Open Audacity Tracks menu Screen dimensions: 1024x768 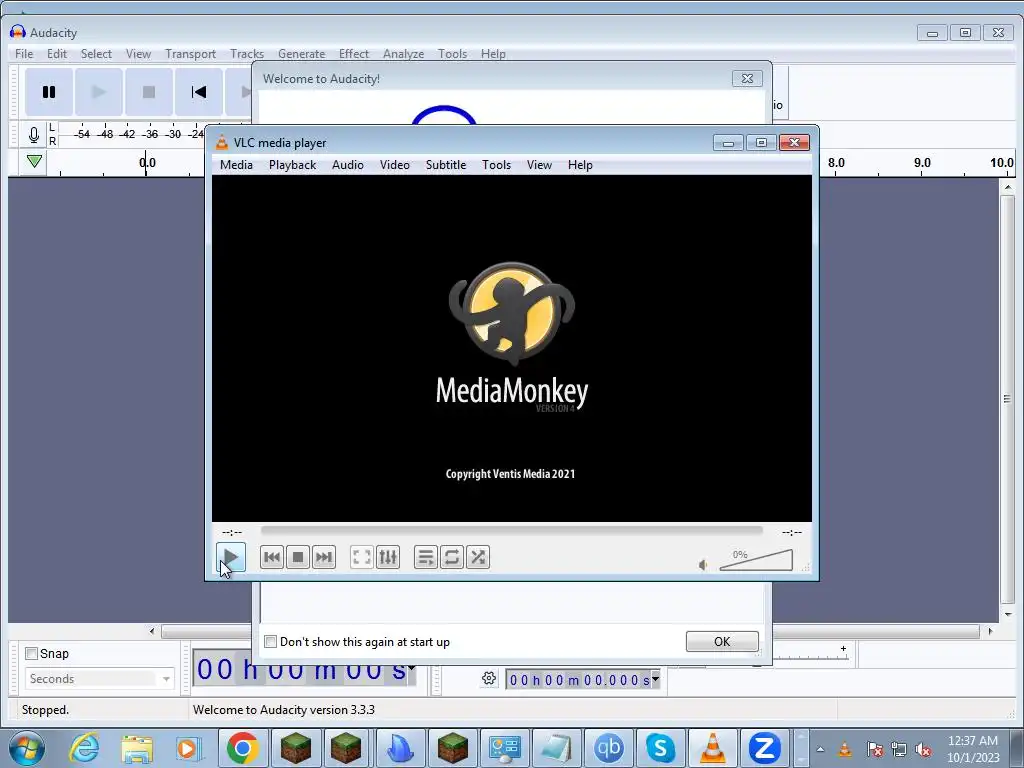tap(247, 54)
